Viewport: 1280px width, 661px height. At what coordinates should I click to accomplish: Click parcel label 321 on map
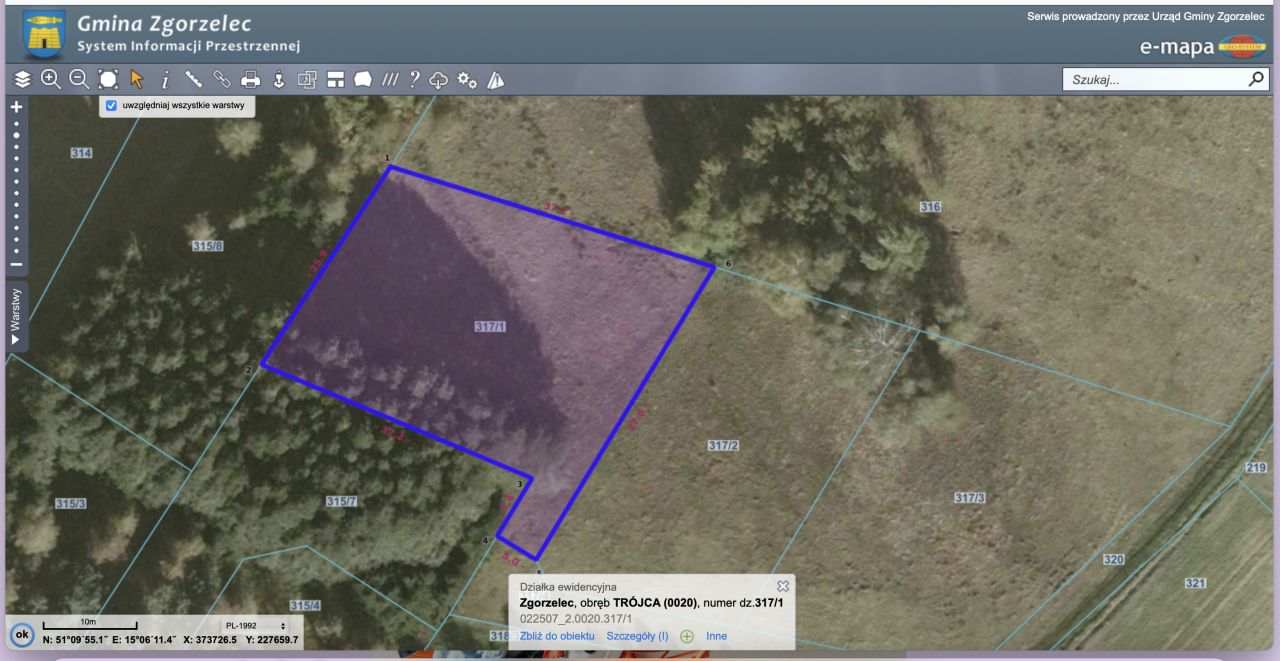coord(1195,582)
